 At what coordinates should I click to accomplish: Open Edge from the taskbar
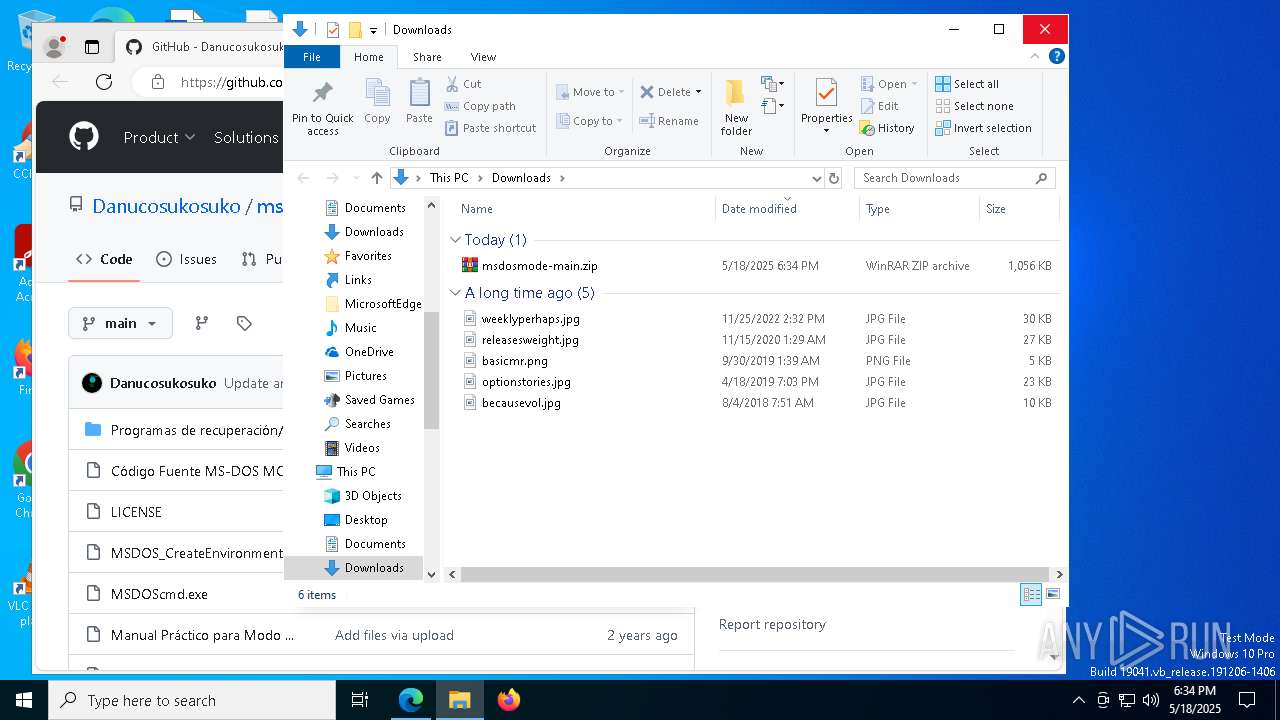click(411, 700)
